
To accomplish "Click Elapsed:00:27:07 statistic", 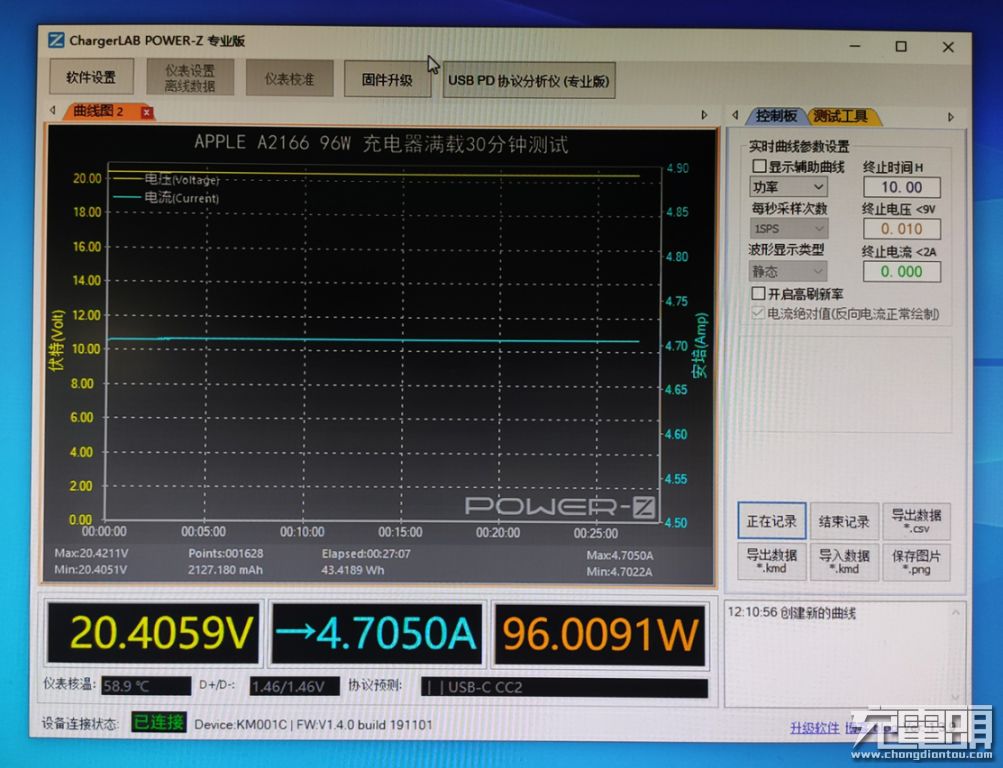I will [x=366, y=554].
